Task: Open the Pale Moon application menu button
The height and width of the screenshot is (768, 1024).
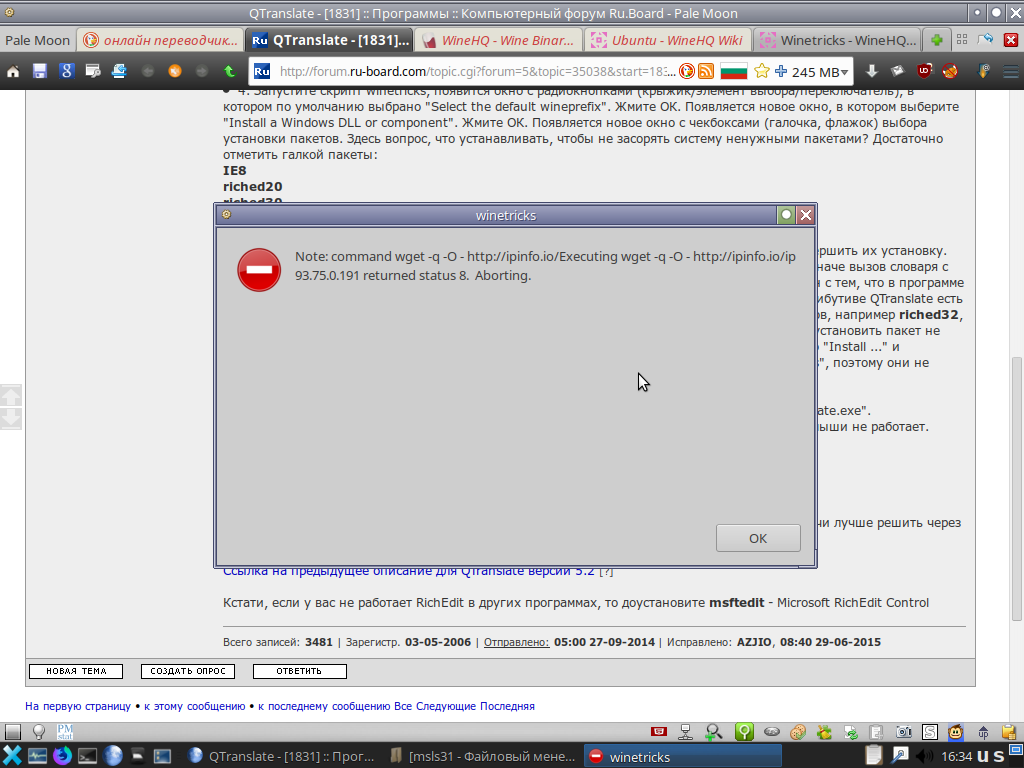Action: coord(37,40)
